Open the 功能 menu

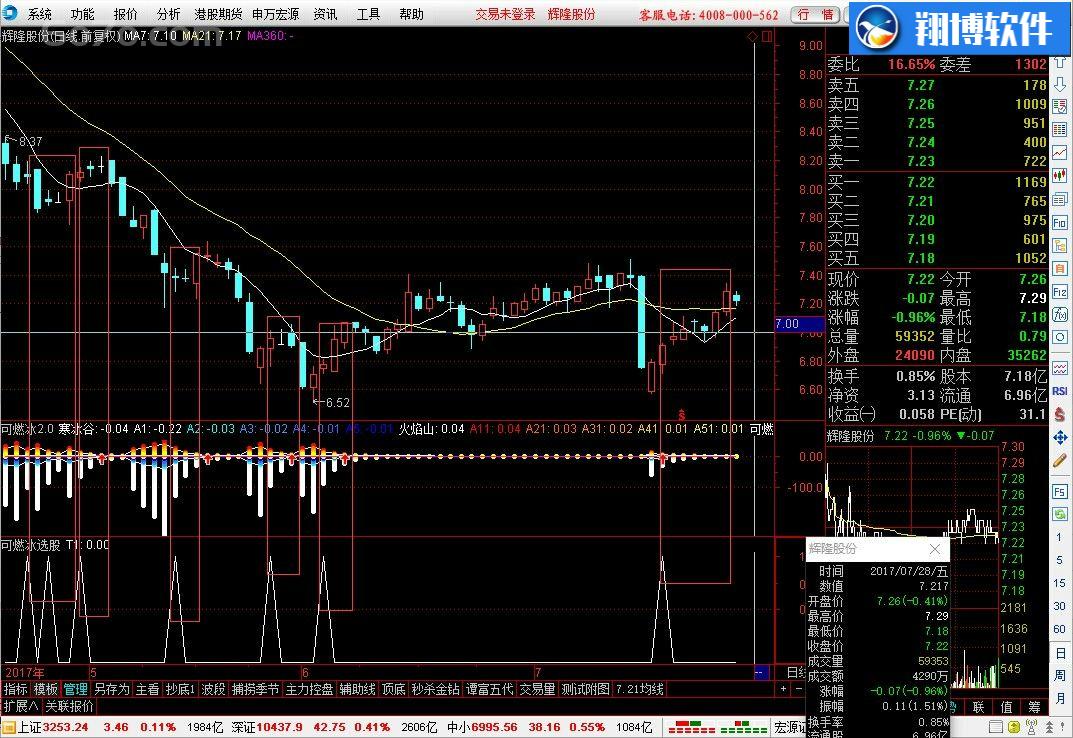tap(82, 14)
